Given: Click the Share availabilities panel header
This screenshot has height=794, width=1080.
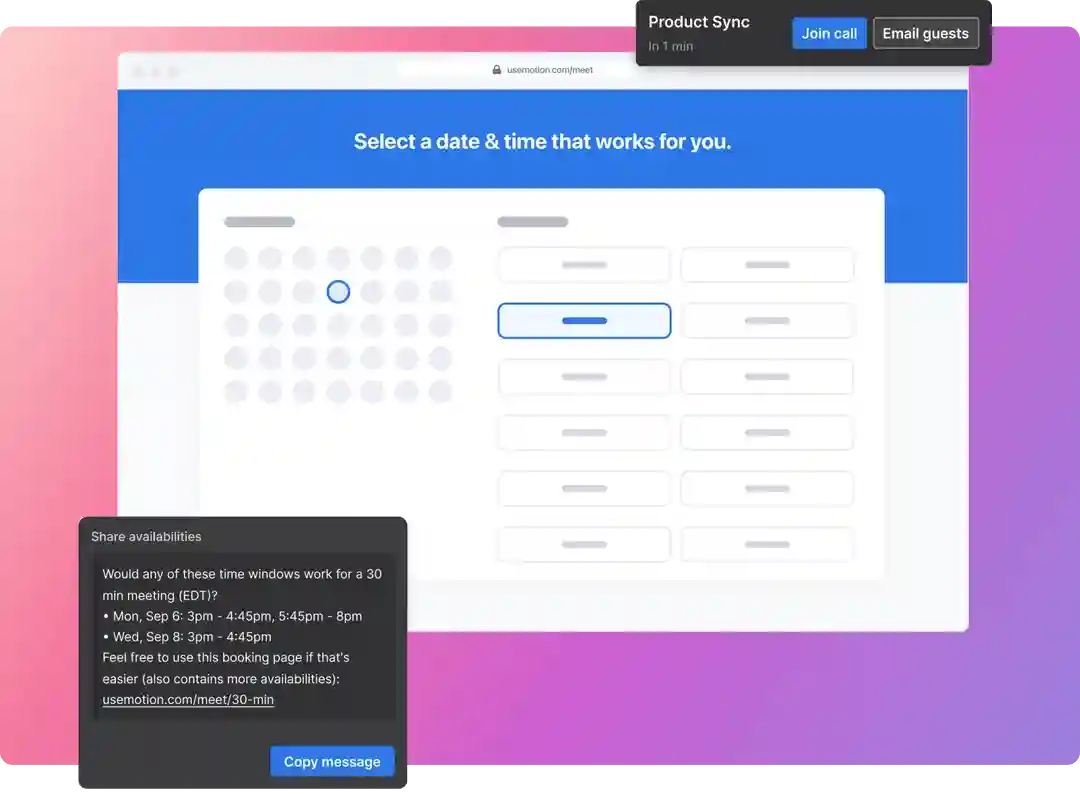Looking at the screenshot, I should 146,537.
